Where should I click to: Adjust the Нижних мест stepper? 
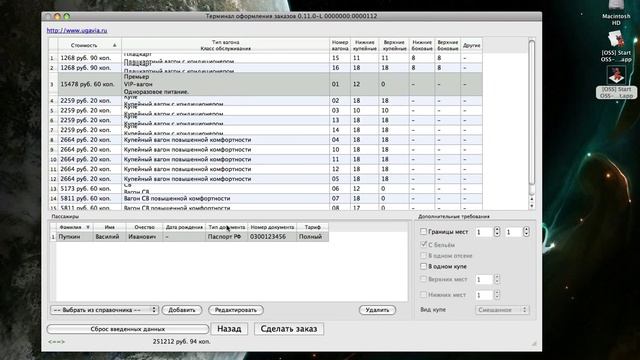(497, 295)
